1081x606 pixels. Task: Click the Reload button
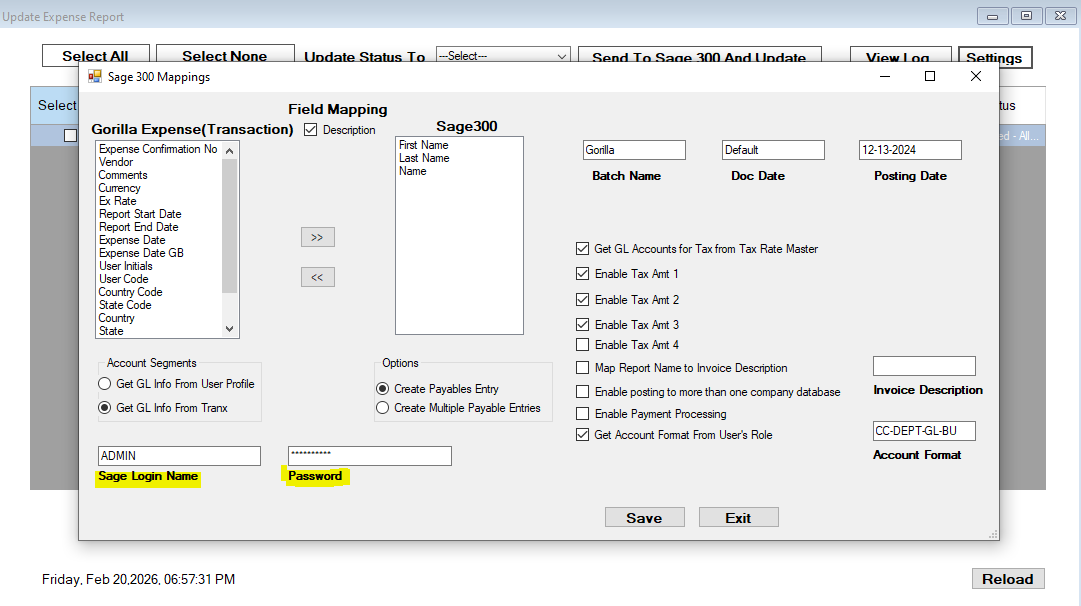pyautogui.click(x=1008, y=578)
